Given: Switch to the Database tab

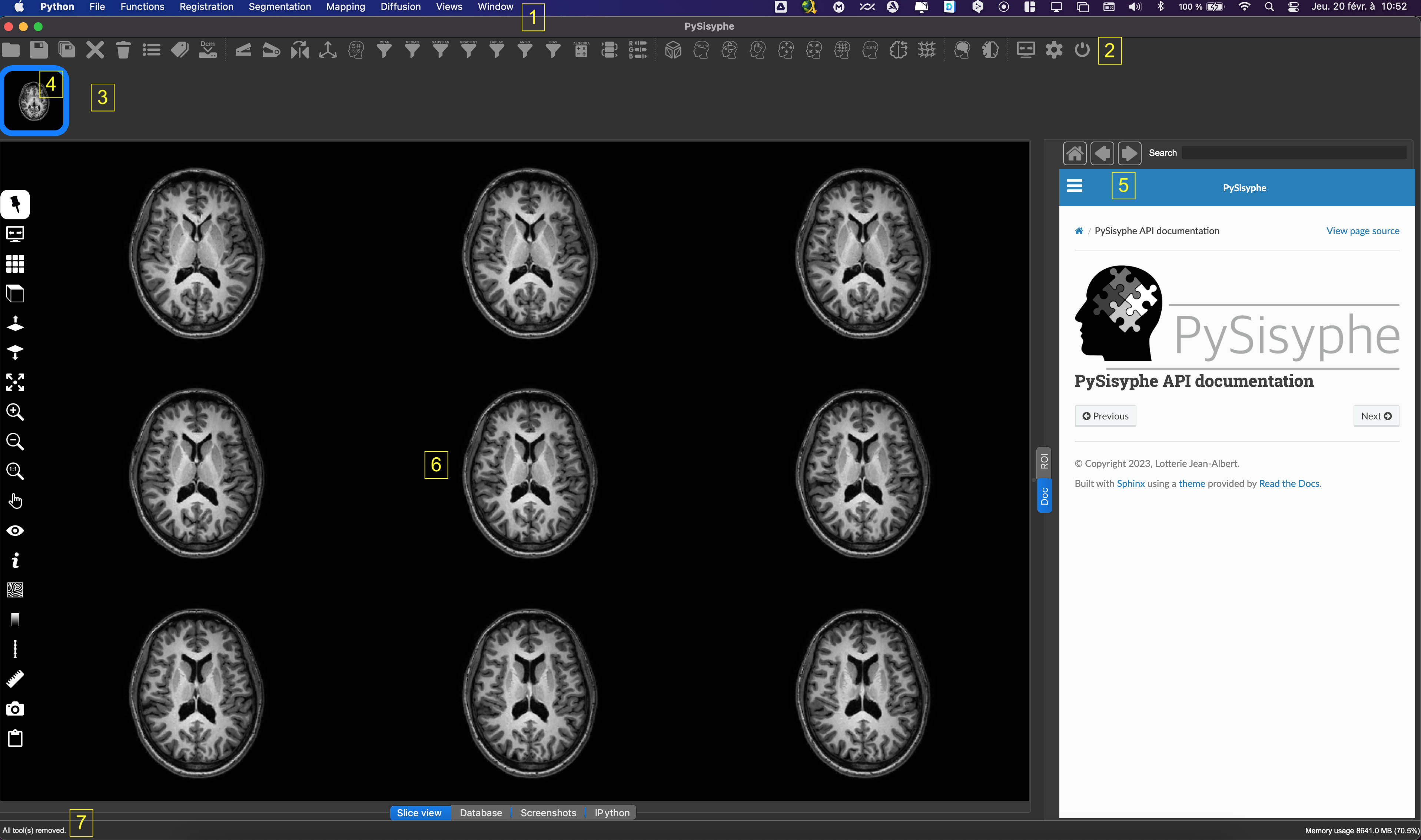Looking at the screenshot, I should (481, 813).
